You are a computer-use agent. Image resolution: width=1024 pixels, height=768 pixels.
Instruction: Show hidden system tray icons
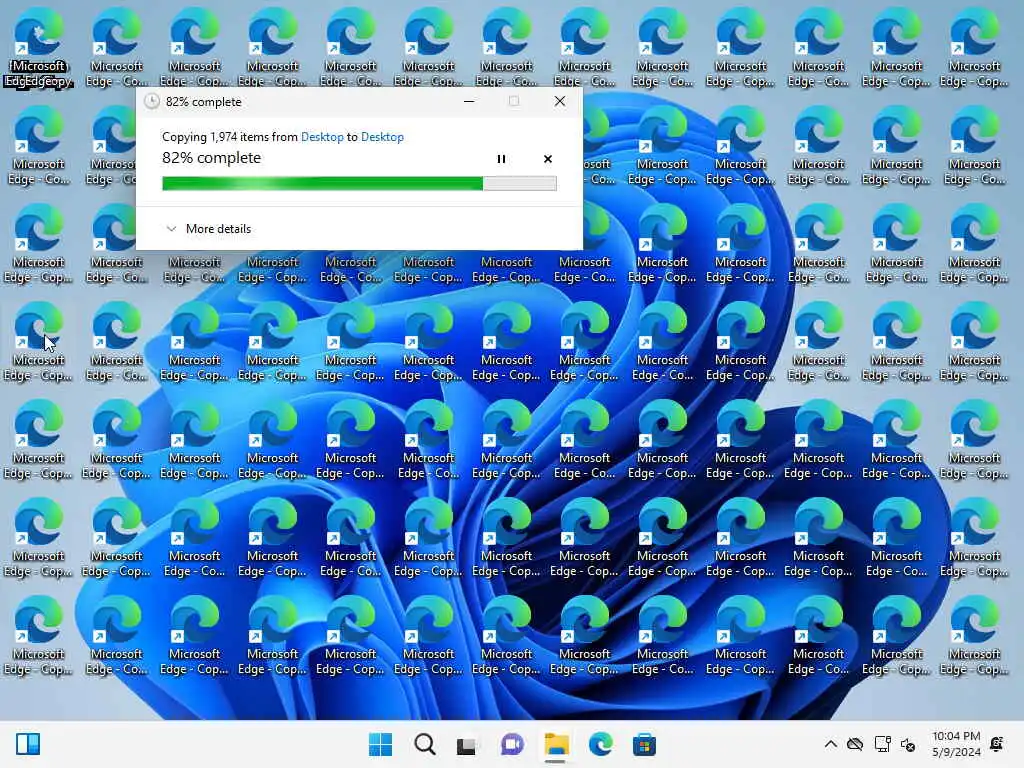click(830, 744)
